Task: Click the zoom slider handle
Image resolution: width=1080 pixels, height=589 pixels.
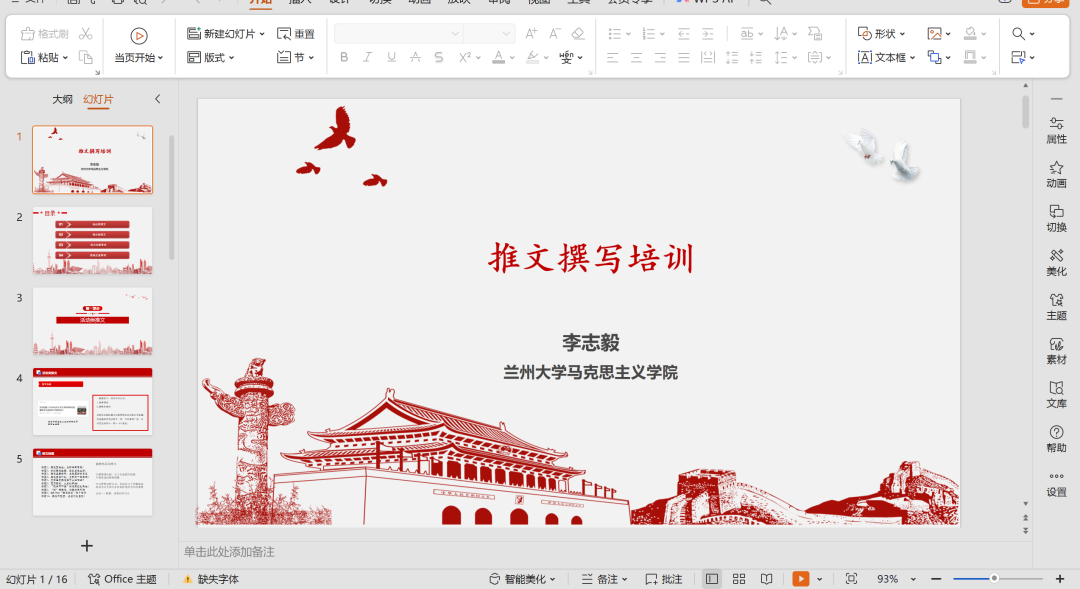Action: [994, 579]
